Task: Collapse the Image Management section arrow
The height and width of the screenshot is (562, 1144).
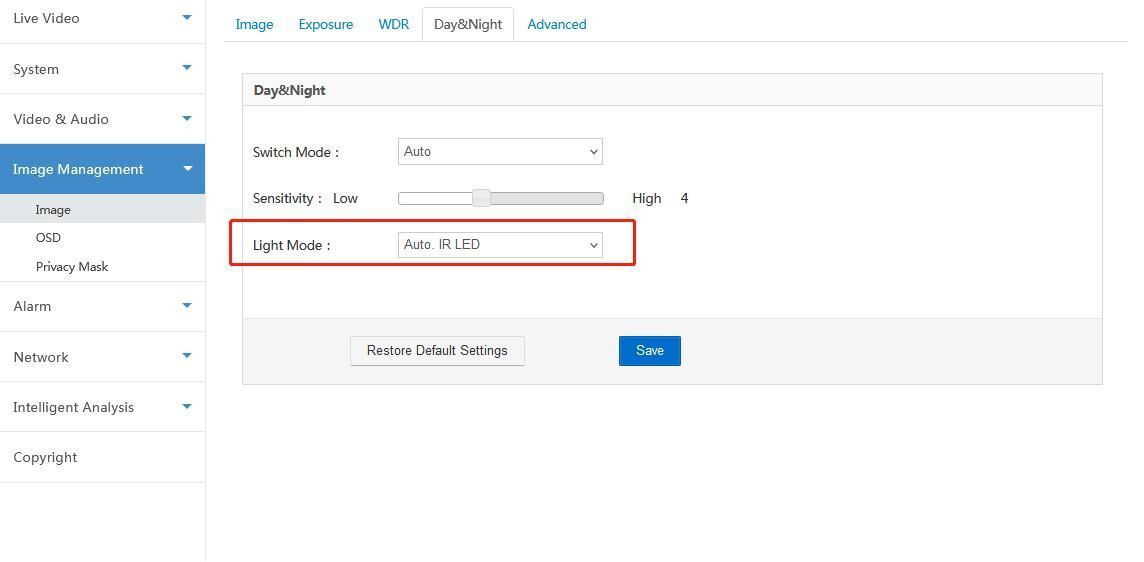Action: tap(187, 169)
